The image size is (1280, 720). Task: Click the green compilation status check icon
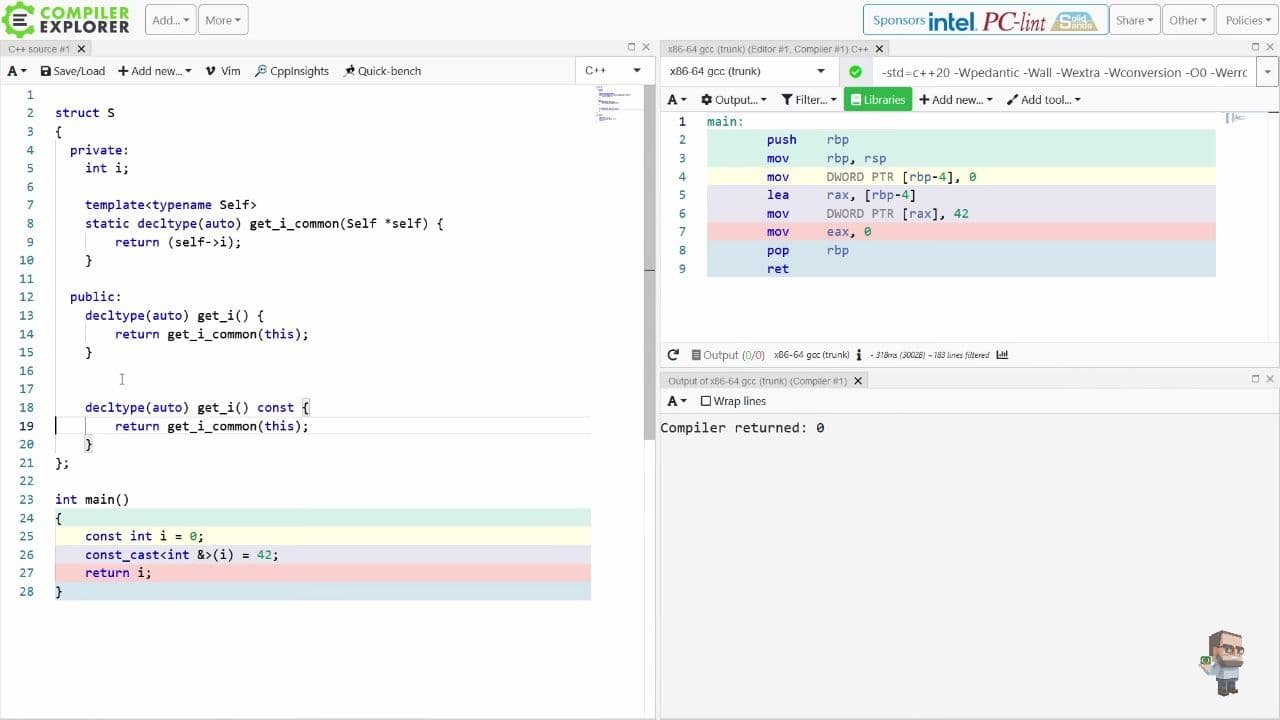click(855, 71)
